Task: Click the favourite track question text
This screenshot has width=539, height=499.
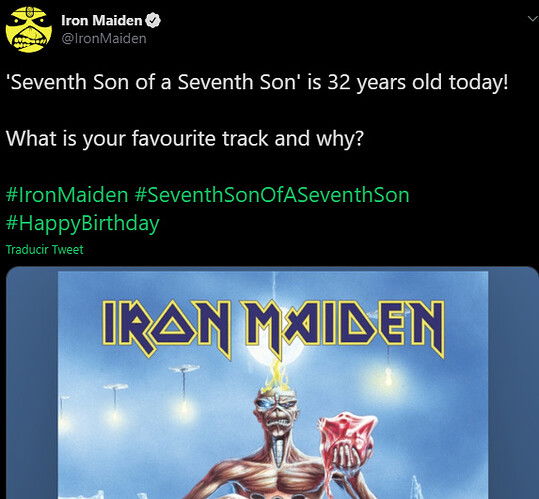Action: (185, 138)
